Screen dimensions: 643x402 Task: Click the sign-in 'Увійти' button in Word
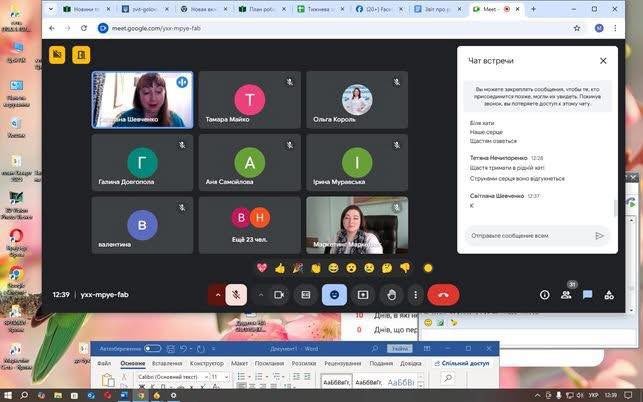(399, 349)
